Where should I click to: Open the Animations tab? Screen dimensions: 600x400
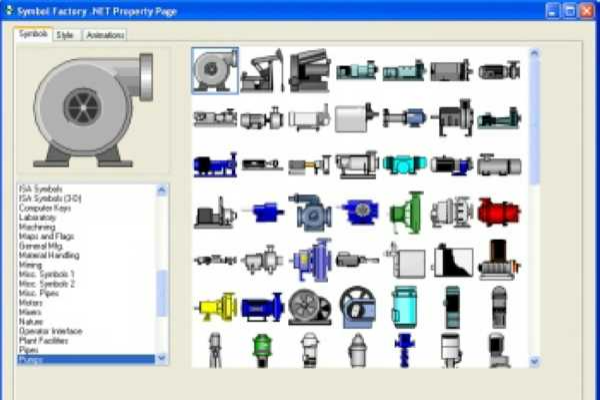(104, 35)
